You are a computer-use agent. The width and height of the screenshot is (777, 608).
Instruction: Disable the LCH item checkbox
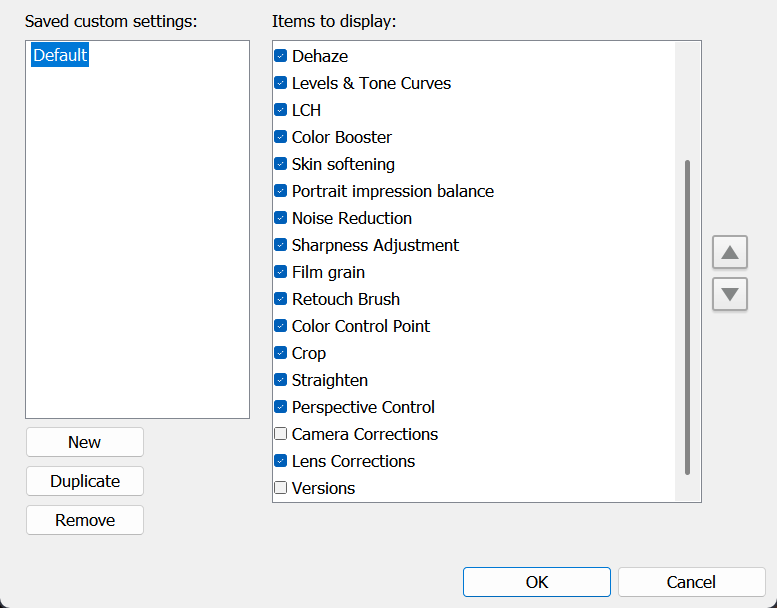pos(281,111)
